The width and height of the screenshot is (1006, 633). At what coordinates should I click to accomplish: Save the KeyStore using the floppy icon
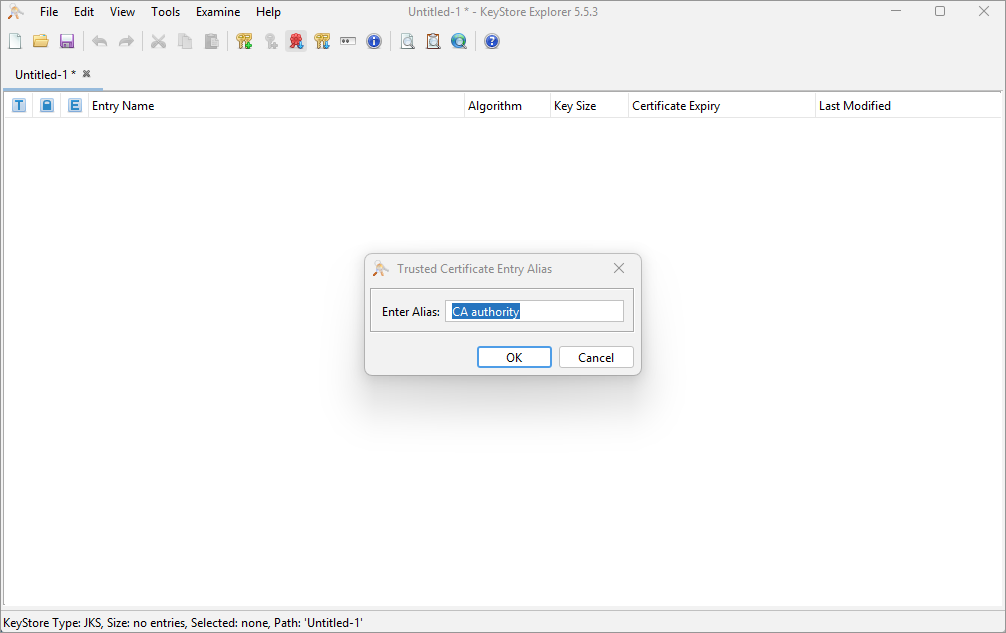point(67,41)
